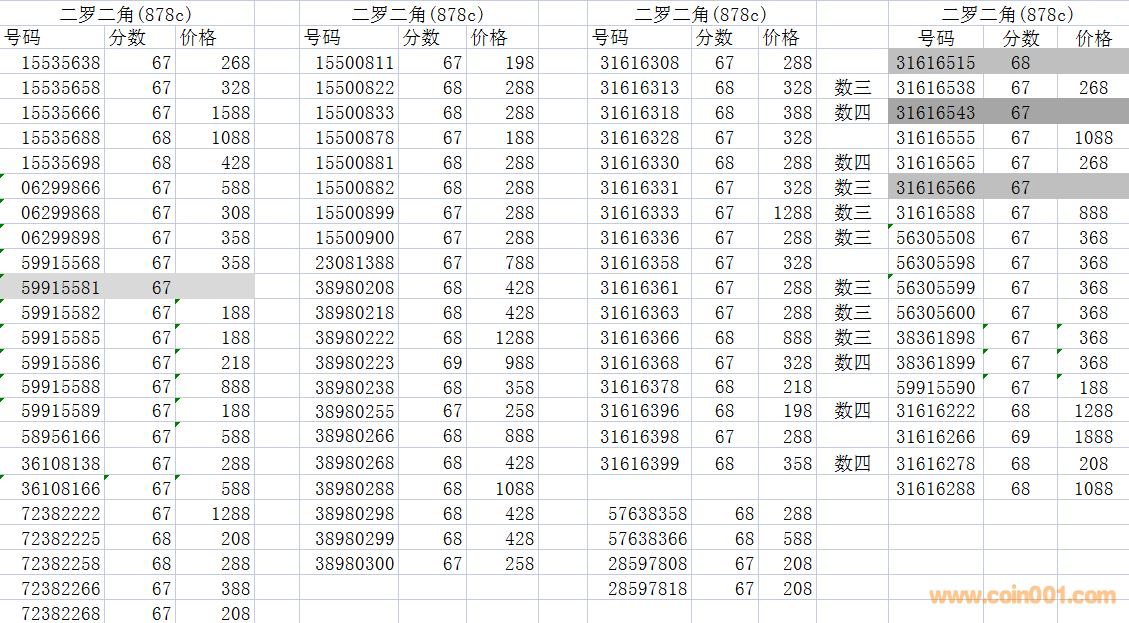Click the price cell showing 1888

(1093, 436)
